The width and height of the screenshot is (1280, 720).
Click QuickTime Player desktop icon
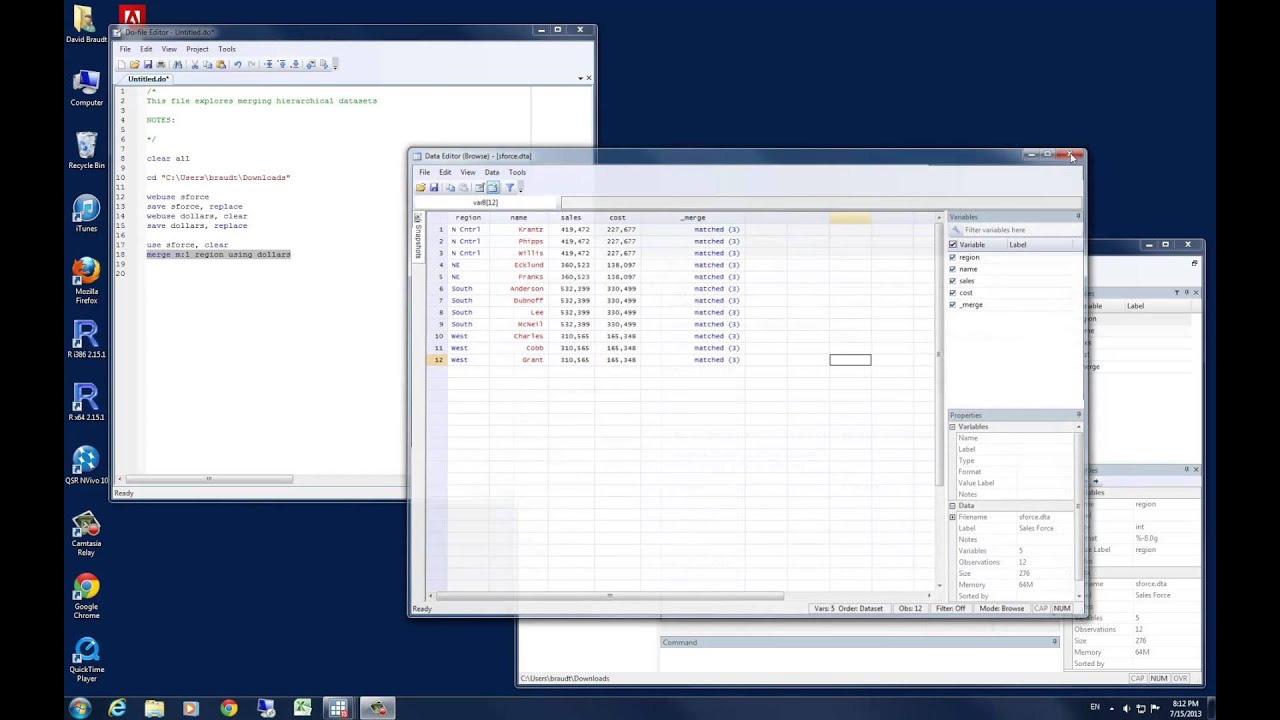coord(86,660)
